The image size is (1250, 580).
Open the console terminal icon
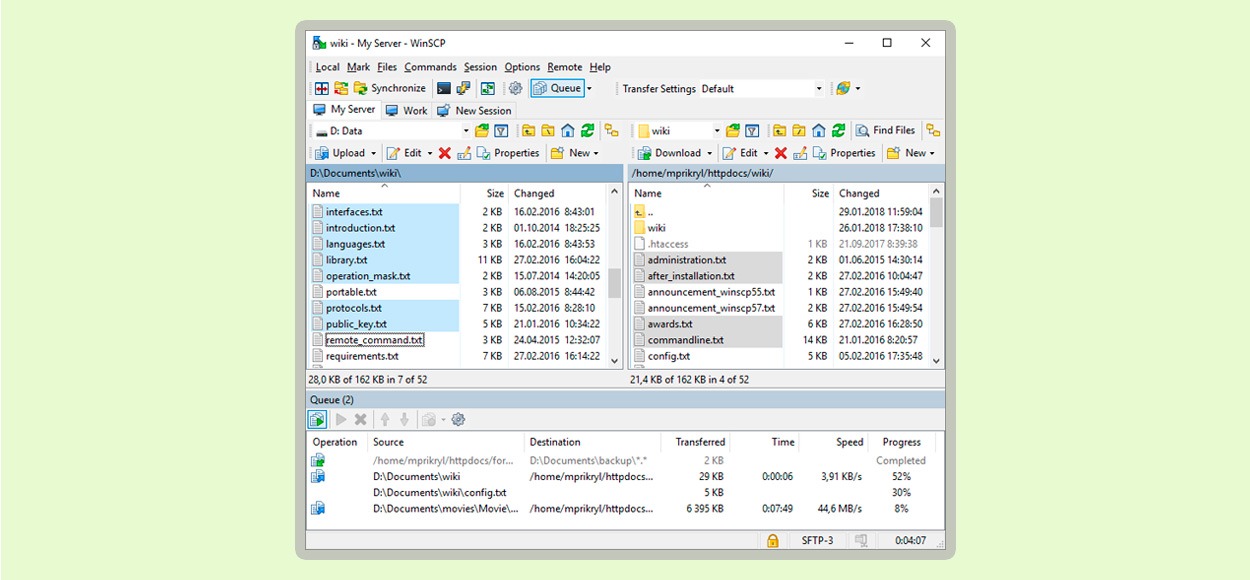pos(444,88)
